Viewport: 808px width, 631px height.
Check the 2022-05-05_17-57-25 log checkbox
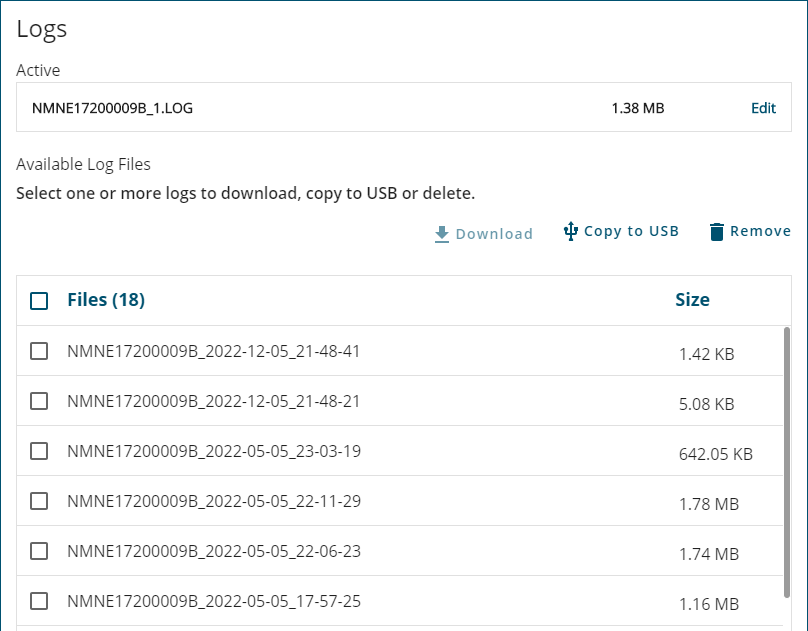pyautogui.click(x=39, y=601)
